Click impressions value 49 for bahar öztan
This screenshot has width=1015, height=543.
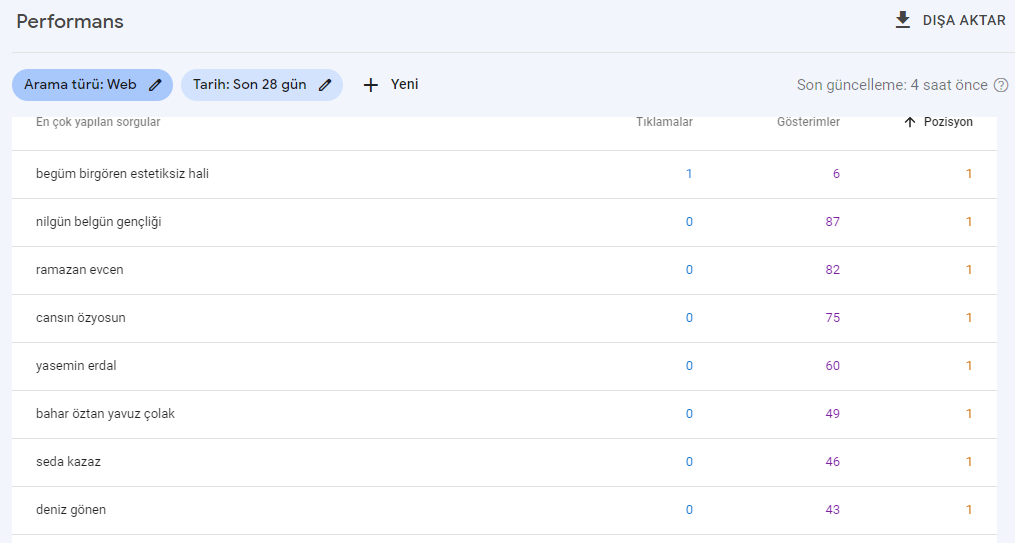click(832, 414)
